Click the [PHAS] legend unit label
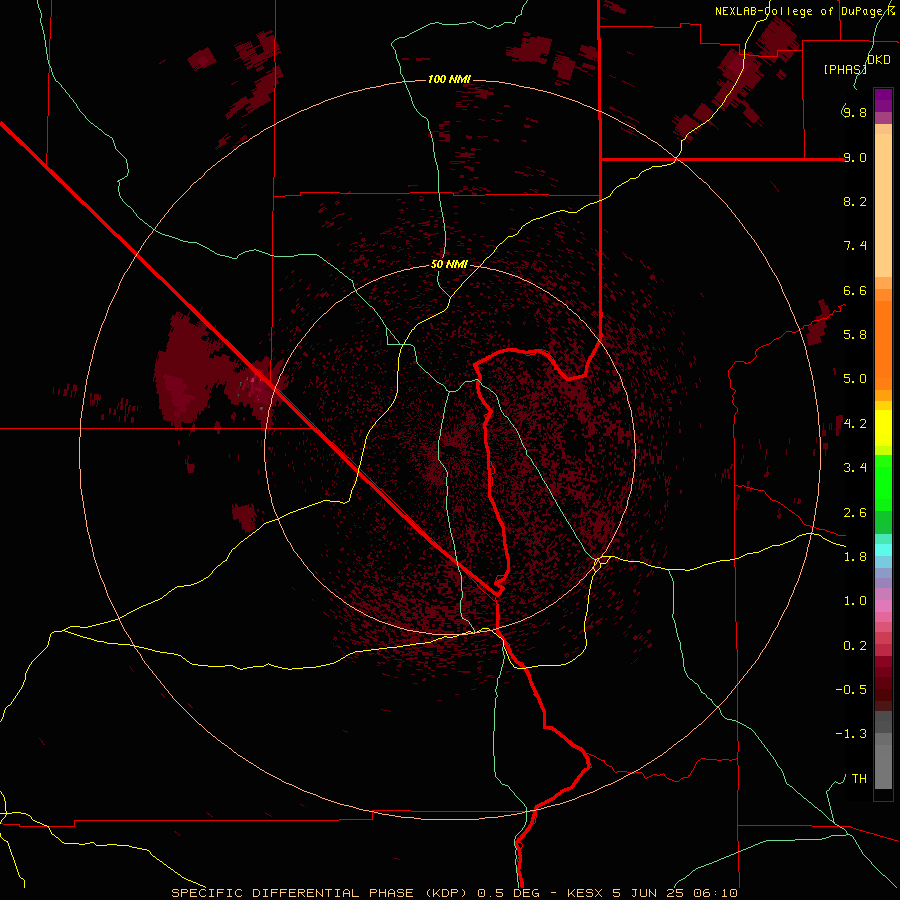This screenshot has height=900, width=900. click(845, 69)
